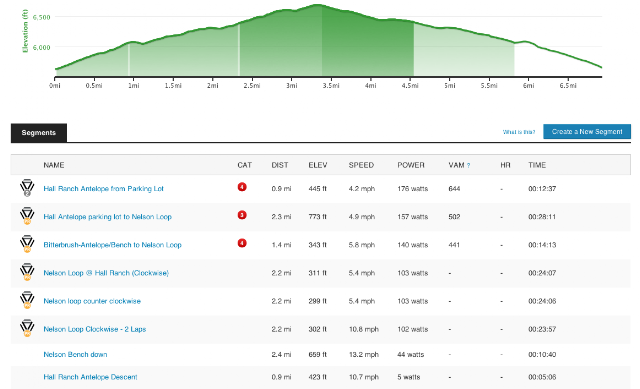Open Hall Ranch Antelope from Parking Lot segment
Screen dimensions: 640x389
[103, 189]
